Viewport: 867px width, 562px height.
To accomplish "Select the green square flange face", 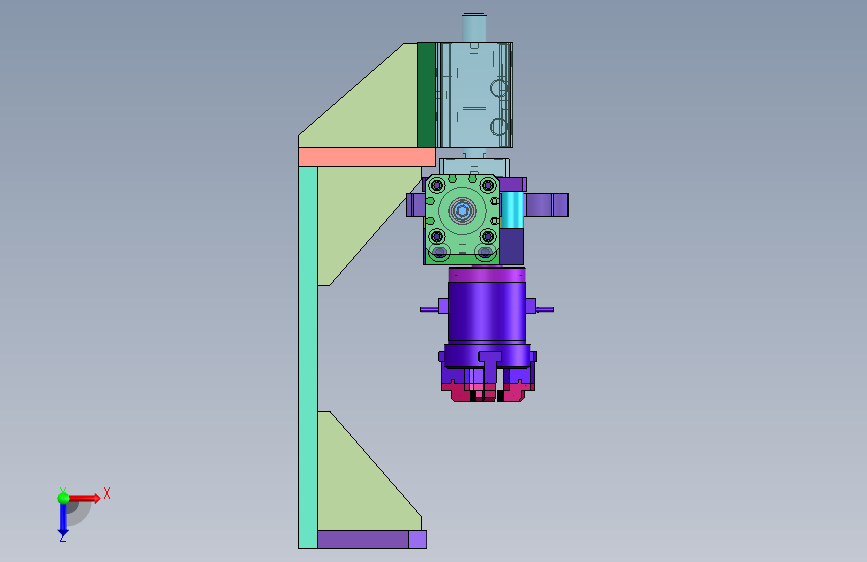I will click(462, 219).
